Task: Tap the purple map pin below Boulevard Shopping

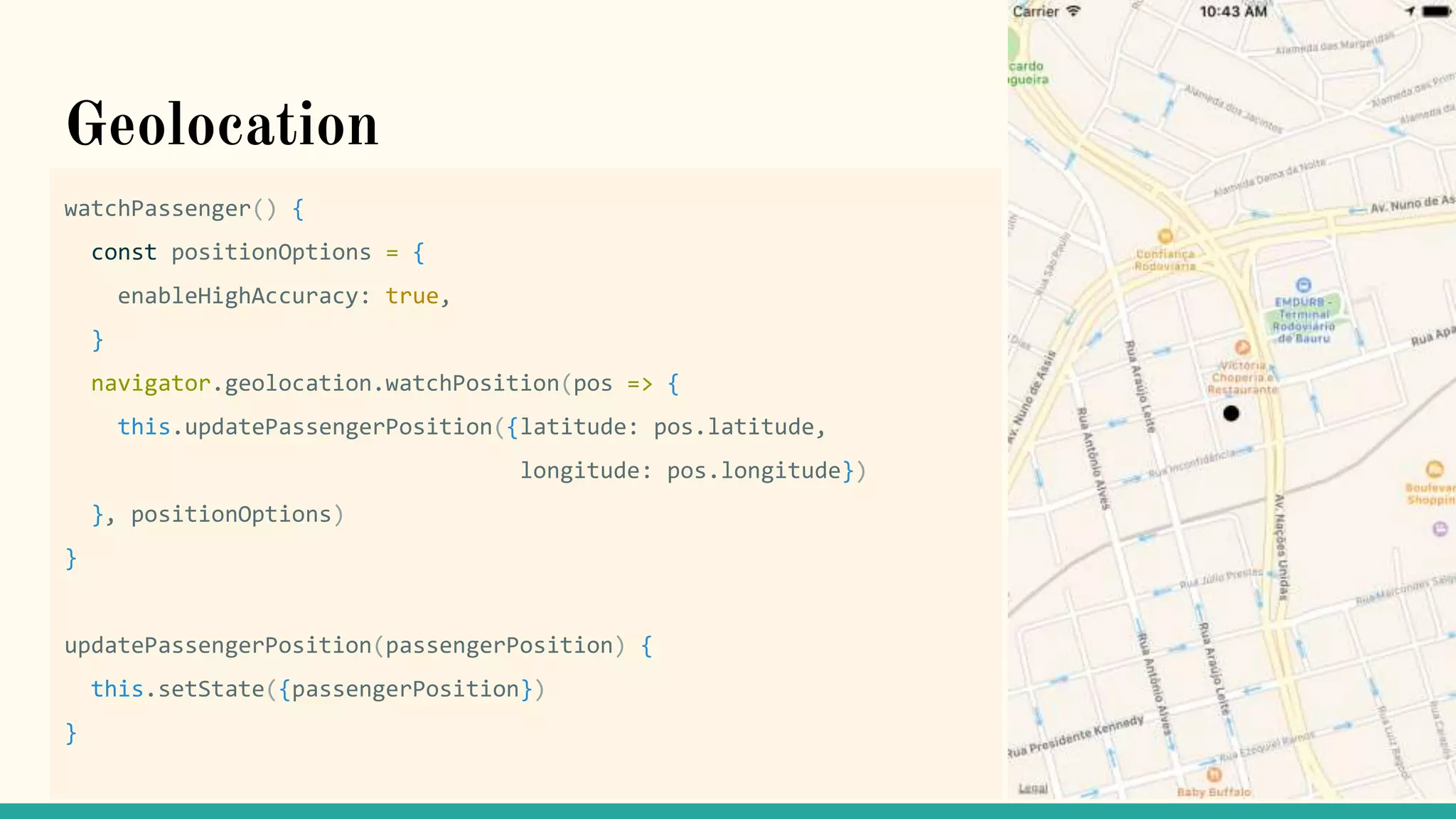Action: click(x=1440, y=529)
